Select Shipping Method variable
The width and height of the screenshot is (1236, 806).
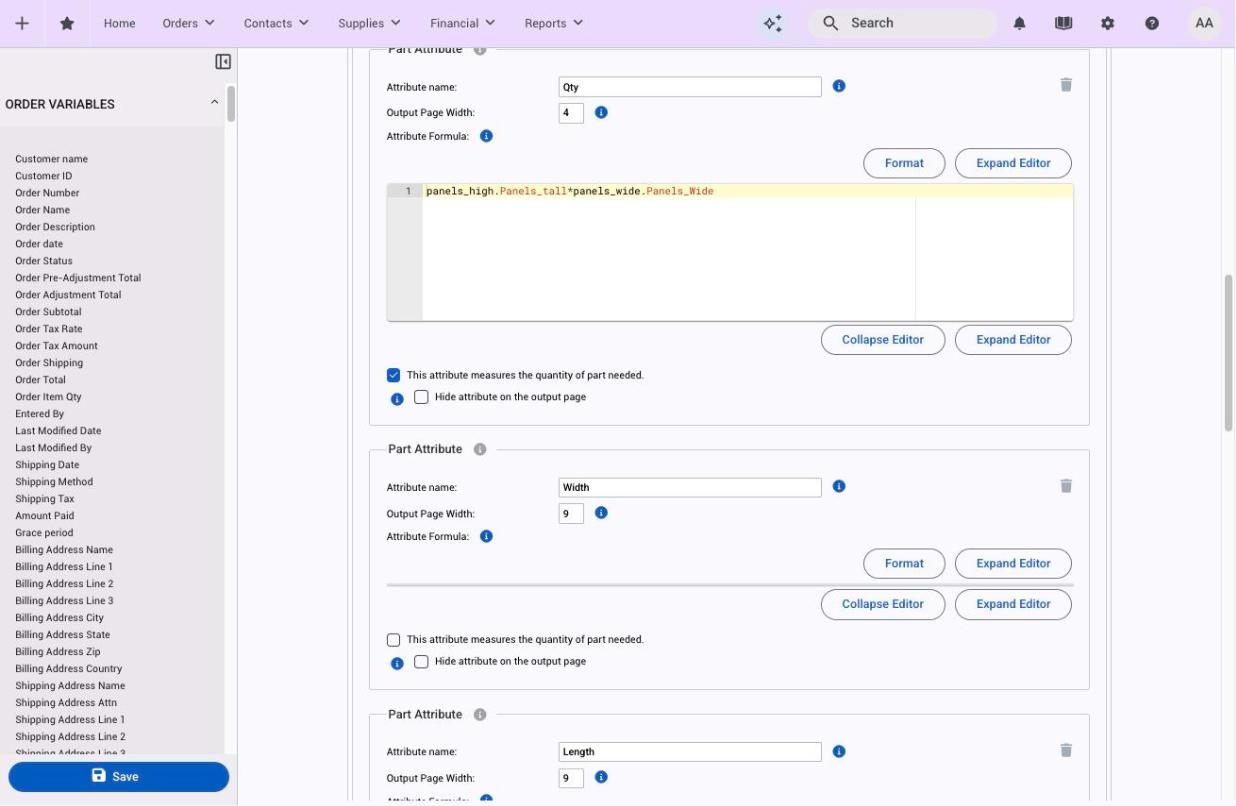point(54,482)
